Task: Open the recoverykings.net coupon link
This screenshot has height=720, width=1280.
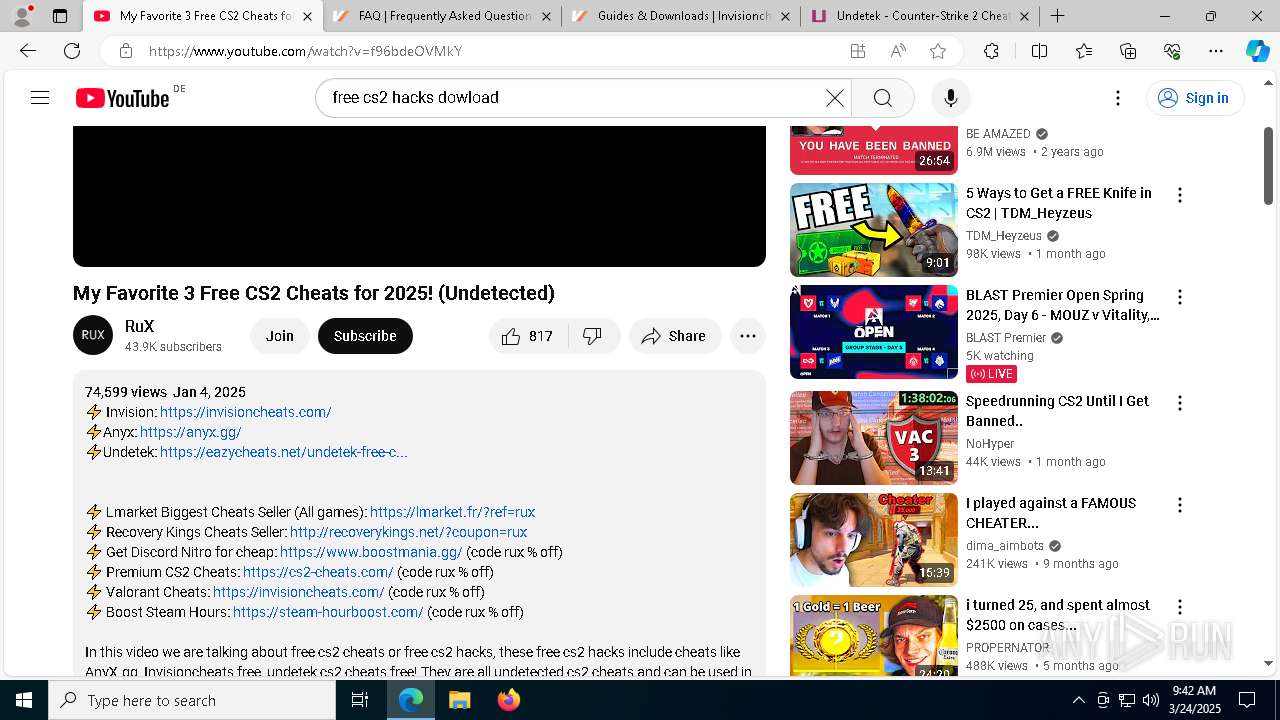Action: [408, 532]
